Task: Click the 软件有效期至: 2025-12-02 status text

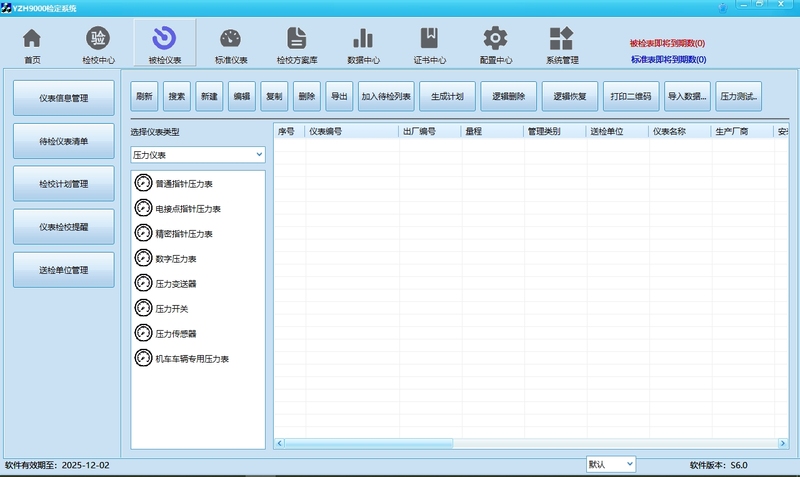Action: tap(57, 465)
